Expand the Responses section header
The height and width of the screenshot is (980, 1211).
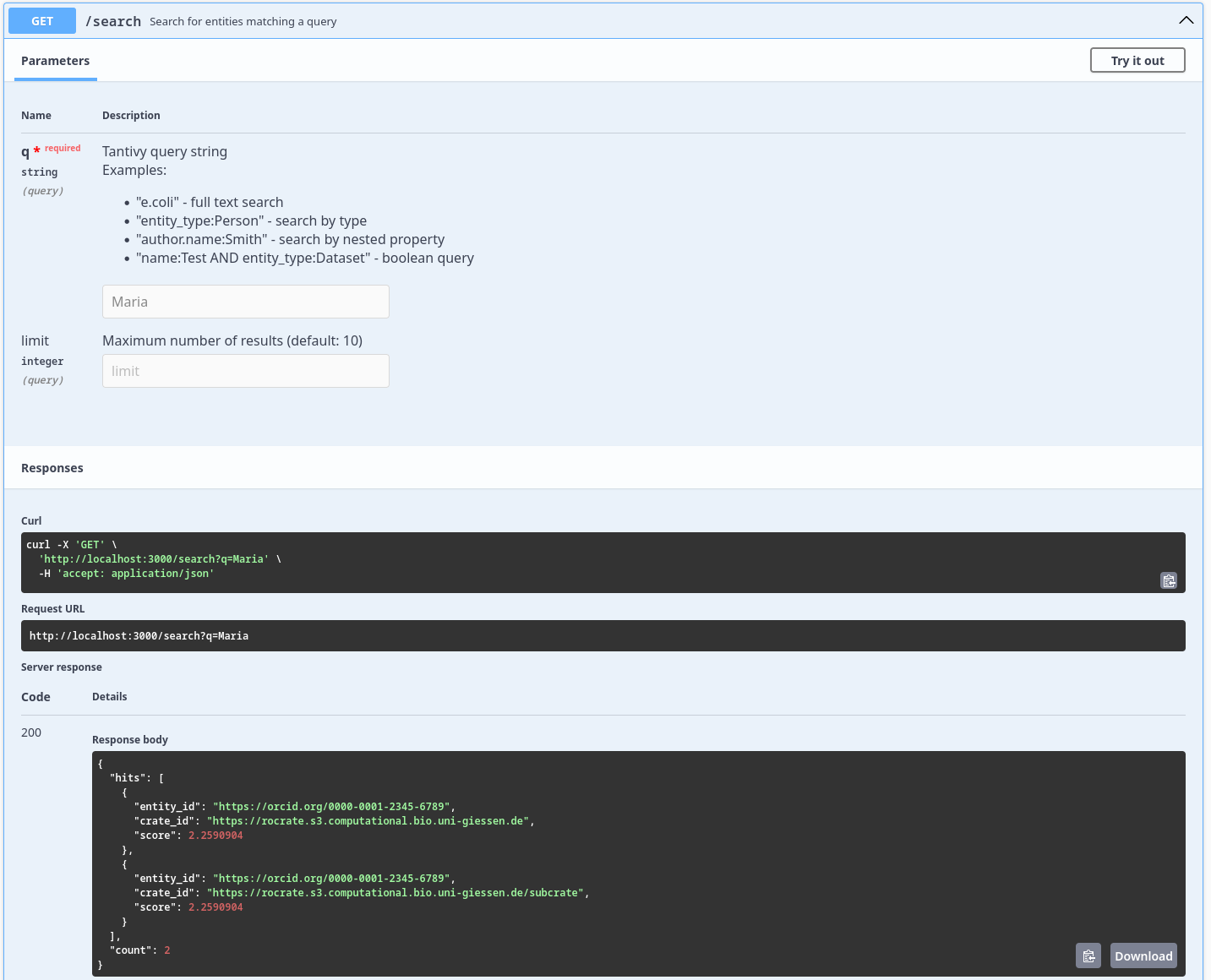(x=52, y=467)
